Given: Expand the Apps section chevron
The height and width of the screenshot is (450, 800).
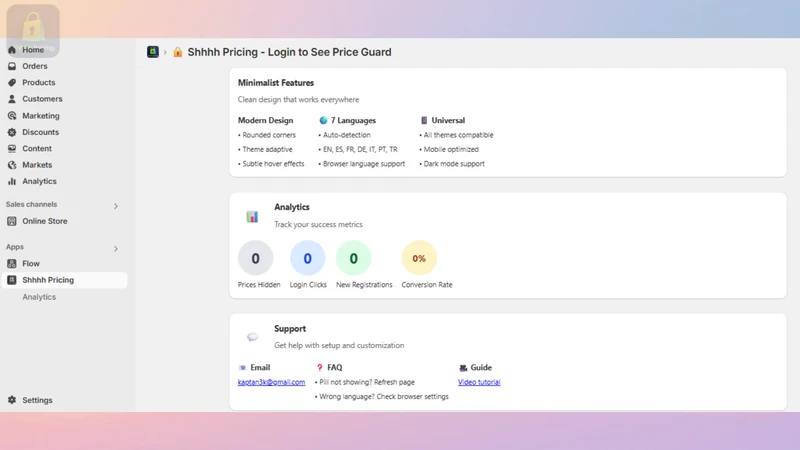Looking at the screenshot, I should click(116, 248).
